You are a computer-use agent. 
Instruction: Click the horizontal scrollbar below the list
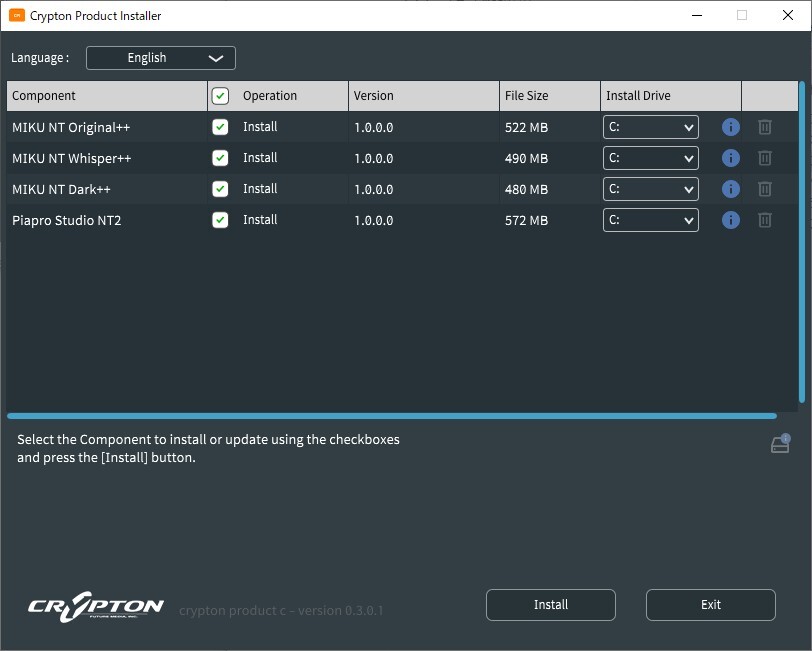(392, 416)
